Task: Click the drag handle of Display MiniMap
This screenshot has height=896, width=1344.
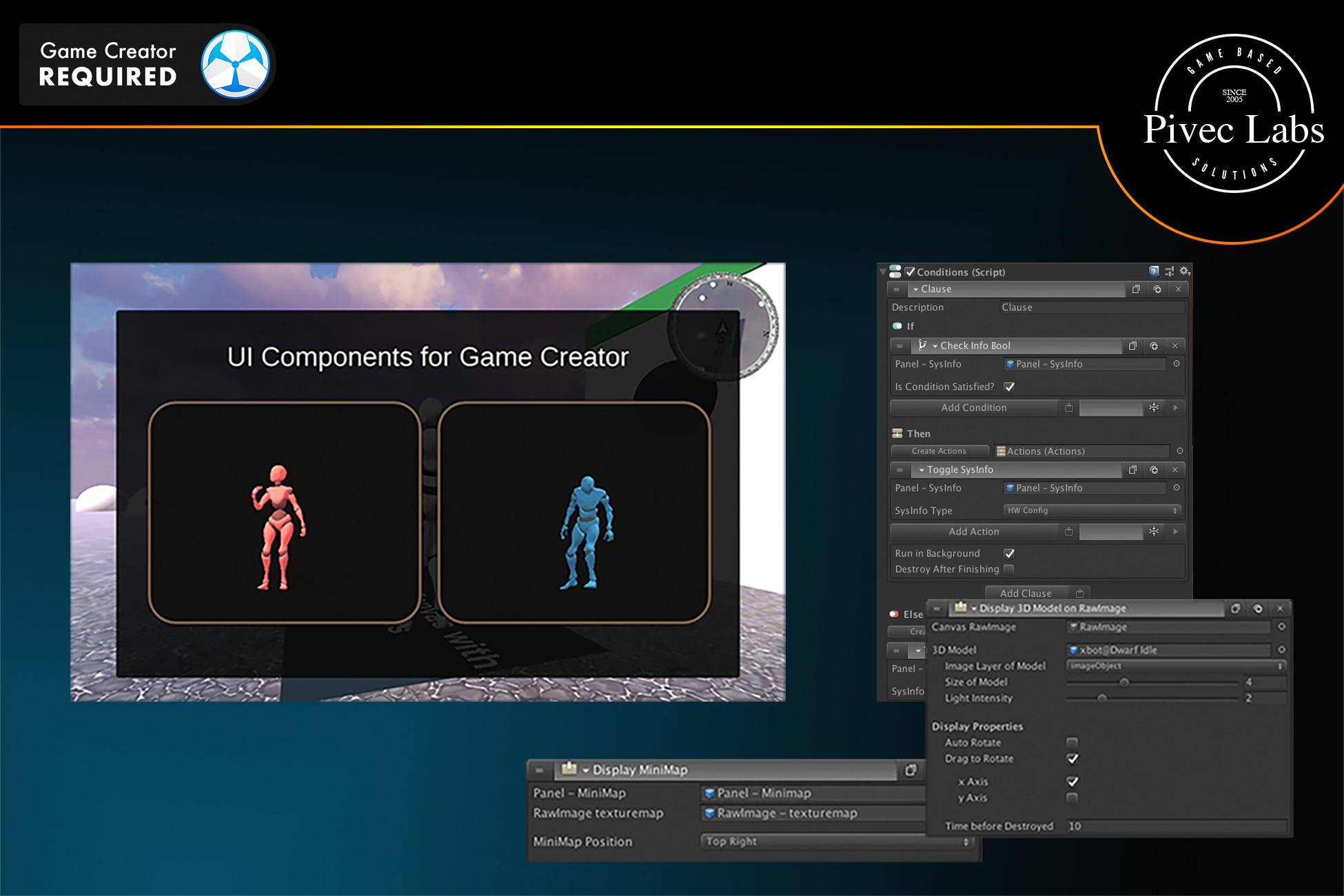Action: (x=540, y=771)
